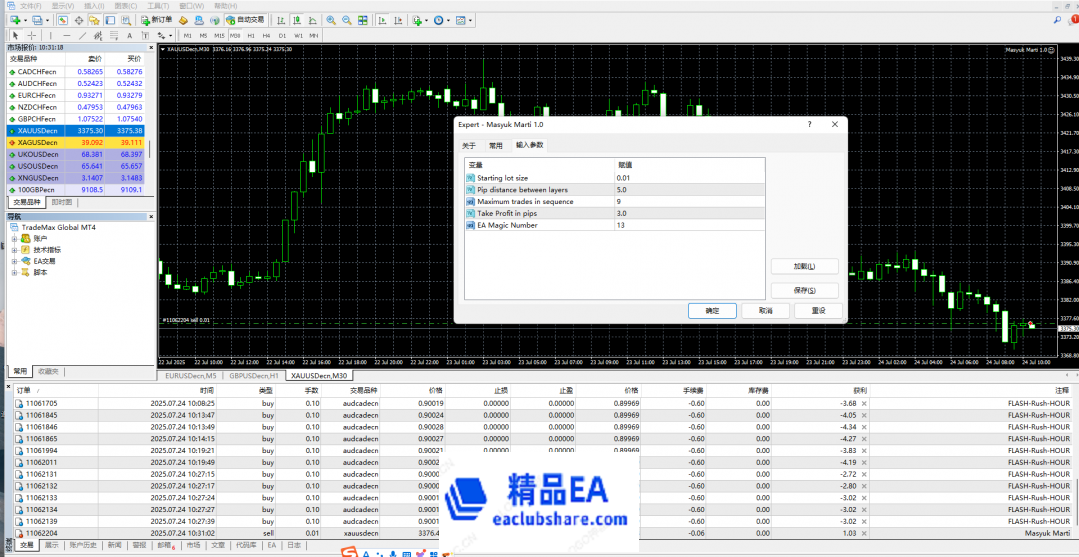Pick the vertical line drawing tool
This screenshot has width=1079, height=557.
[x=50, y=35]
